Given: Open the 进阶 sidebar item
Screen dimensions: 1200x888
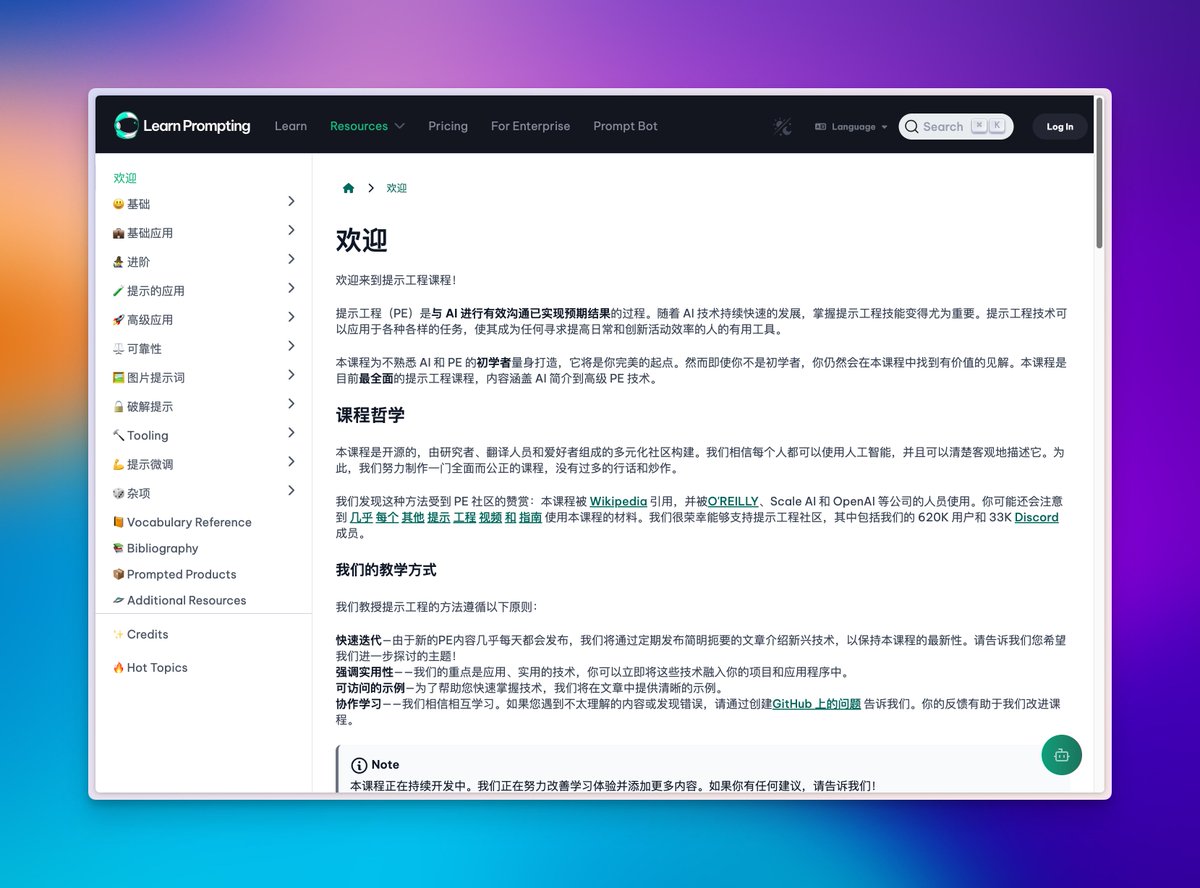Looking at the screenshot, I should click(x=131, y=262).
